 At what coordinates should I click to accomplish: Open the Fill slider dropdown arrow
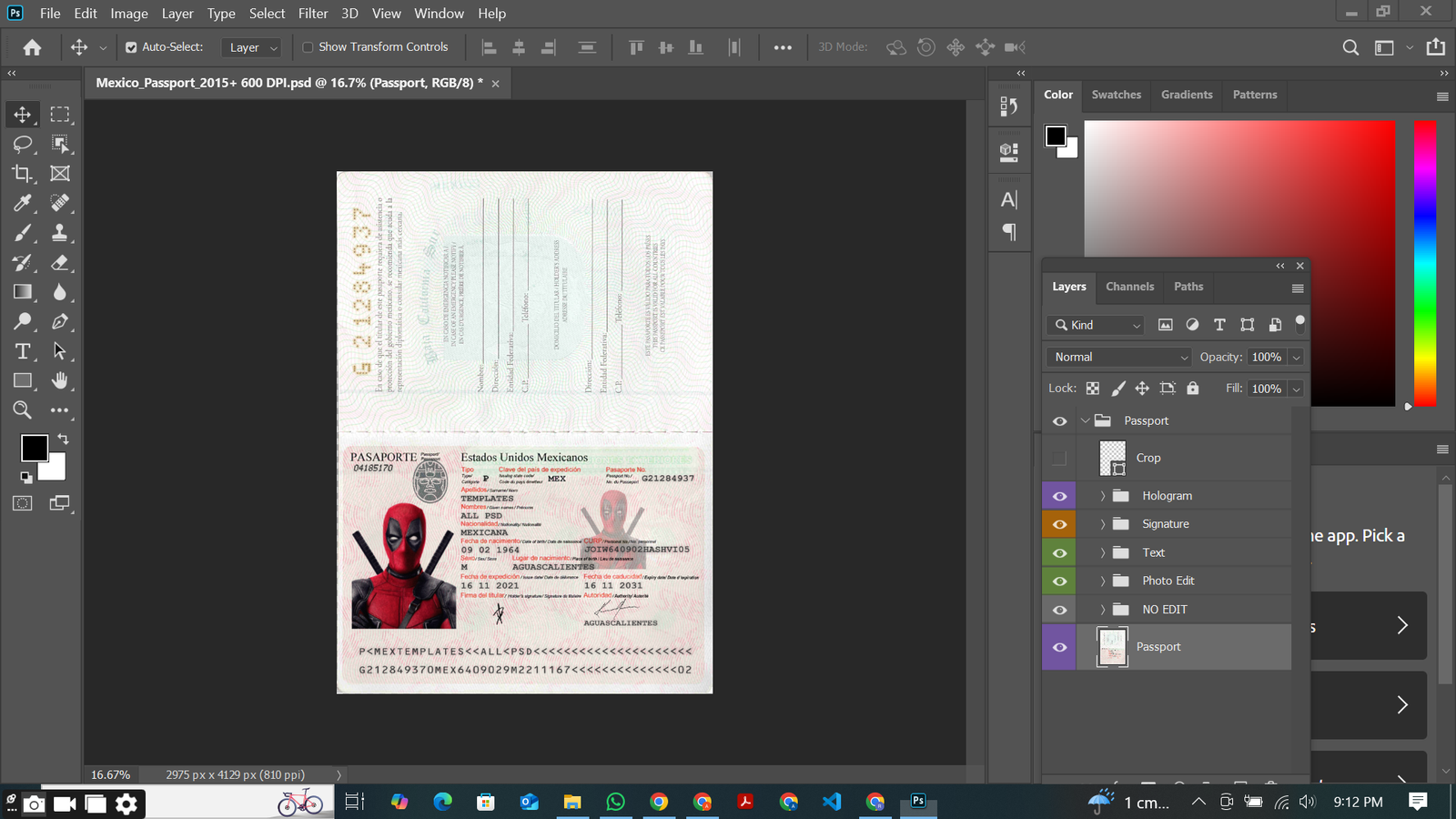point(1297,389)
